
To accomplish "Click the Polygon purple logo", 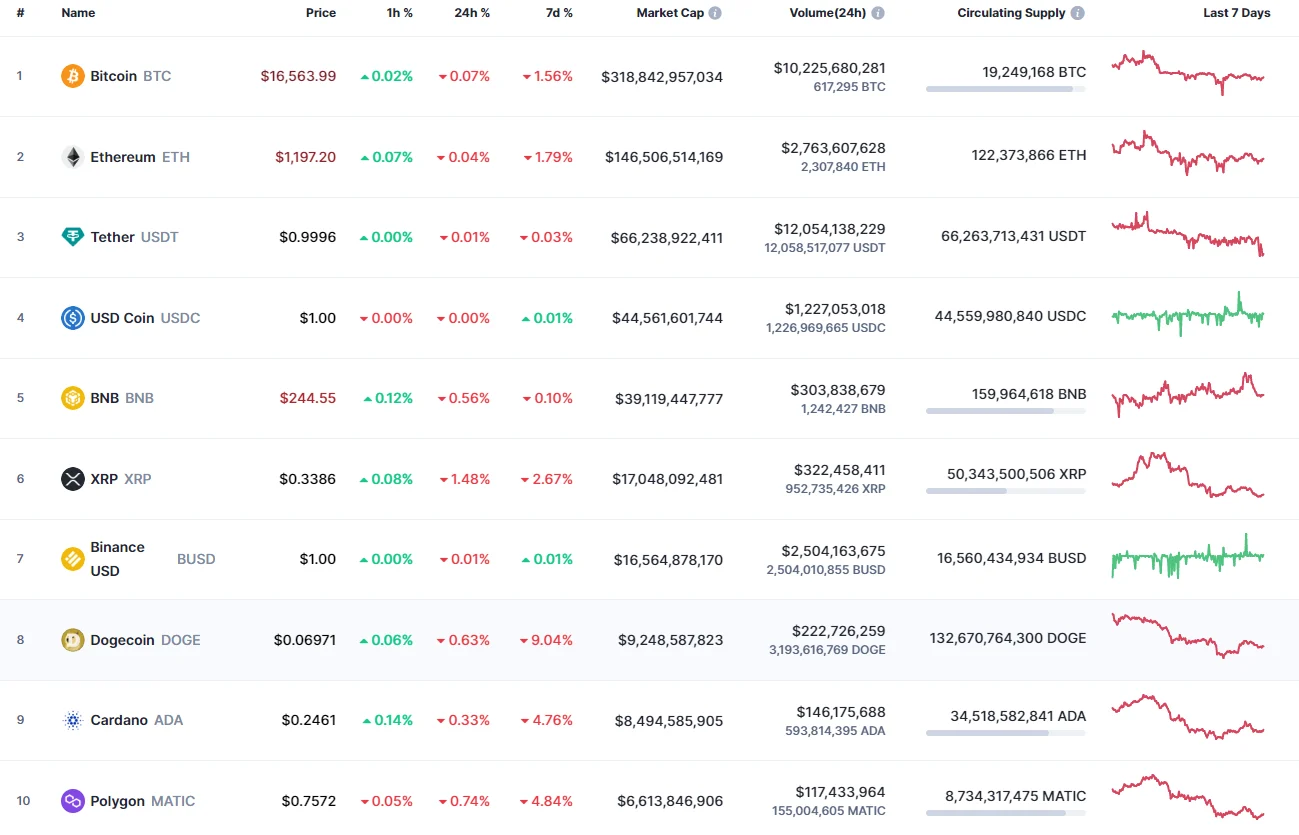I will click(71, 801).
